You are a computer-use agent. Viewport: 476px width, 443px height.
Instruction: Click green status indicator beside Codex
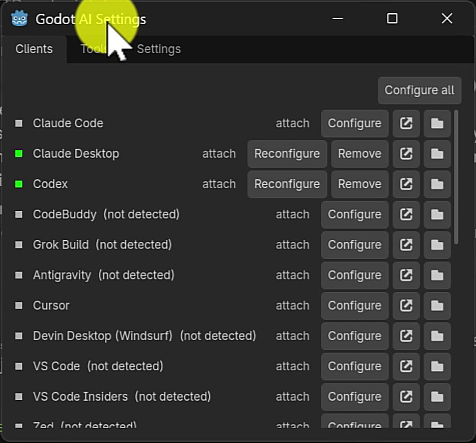pyautogui.click(x=19, y=184)
